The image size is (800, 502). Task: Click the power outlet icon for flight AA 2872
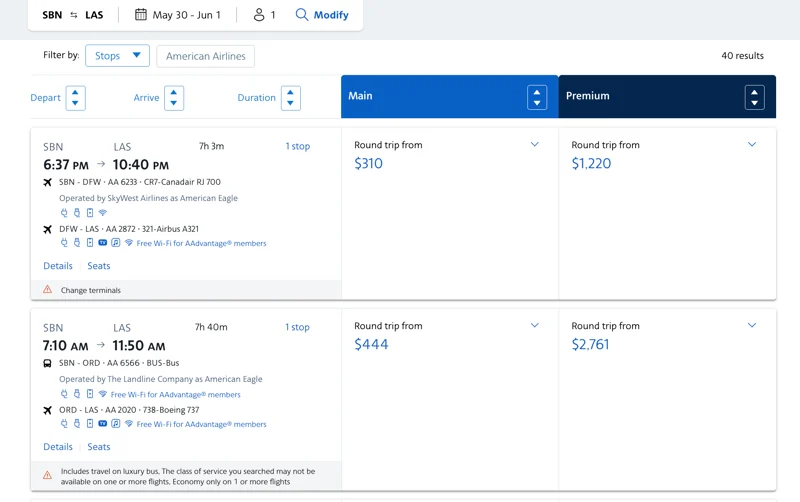[64, 243]
